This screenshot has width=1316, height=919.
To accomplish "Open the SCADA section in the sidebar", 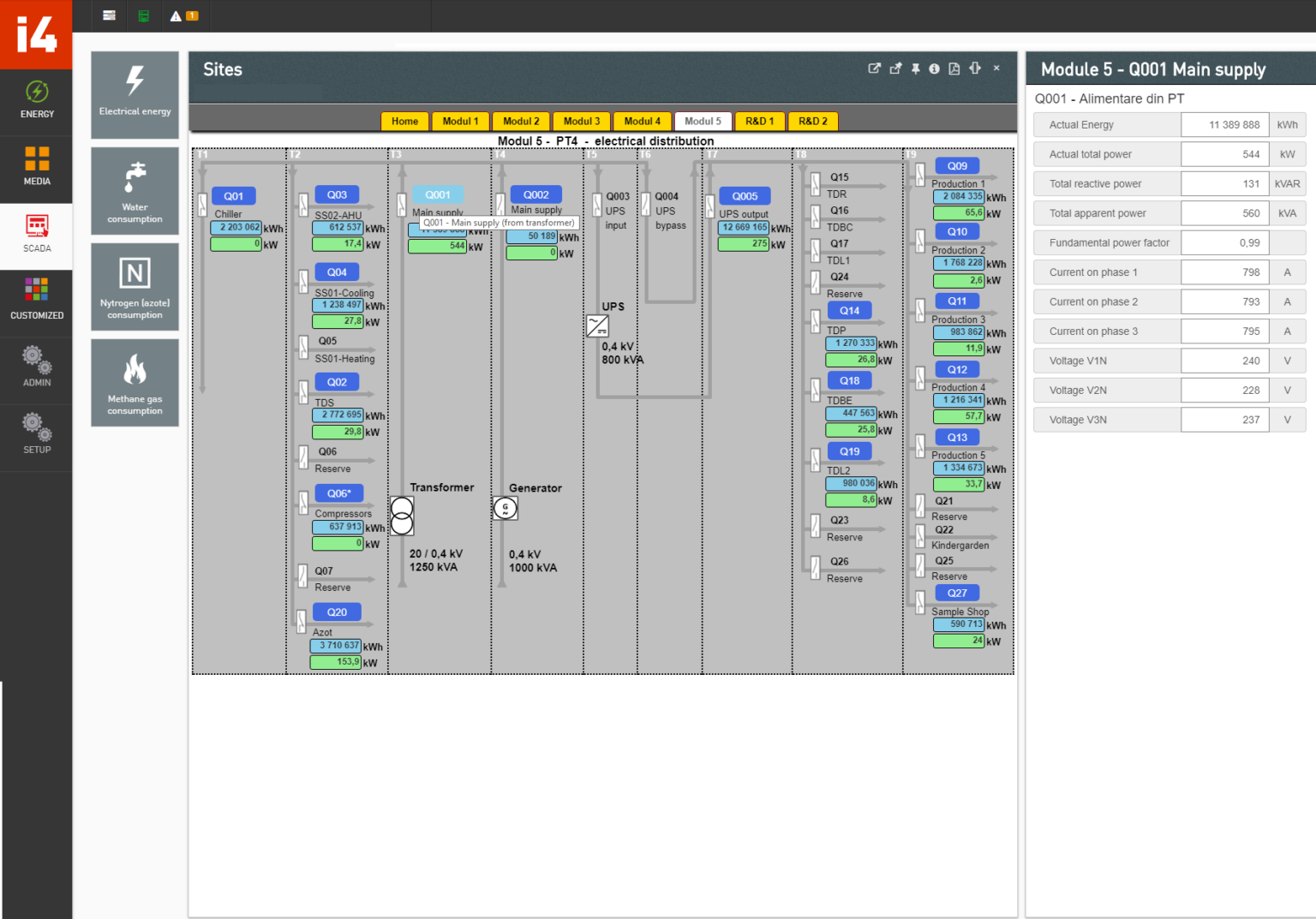I will coord(37,236).
